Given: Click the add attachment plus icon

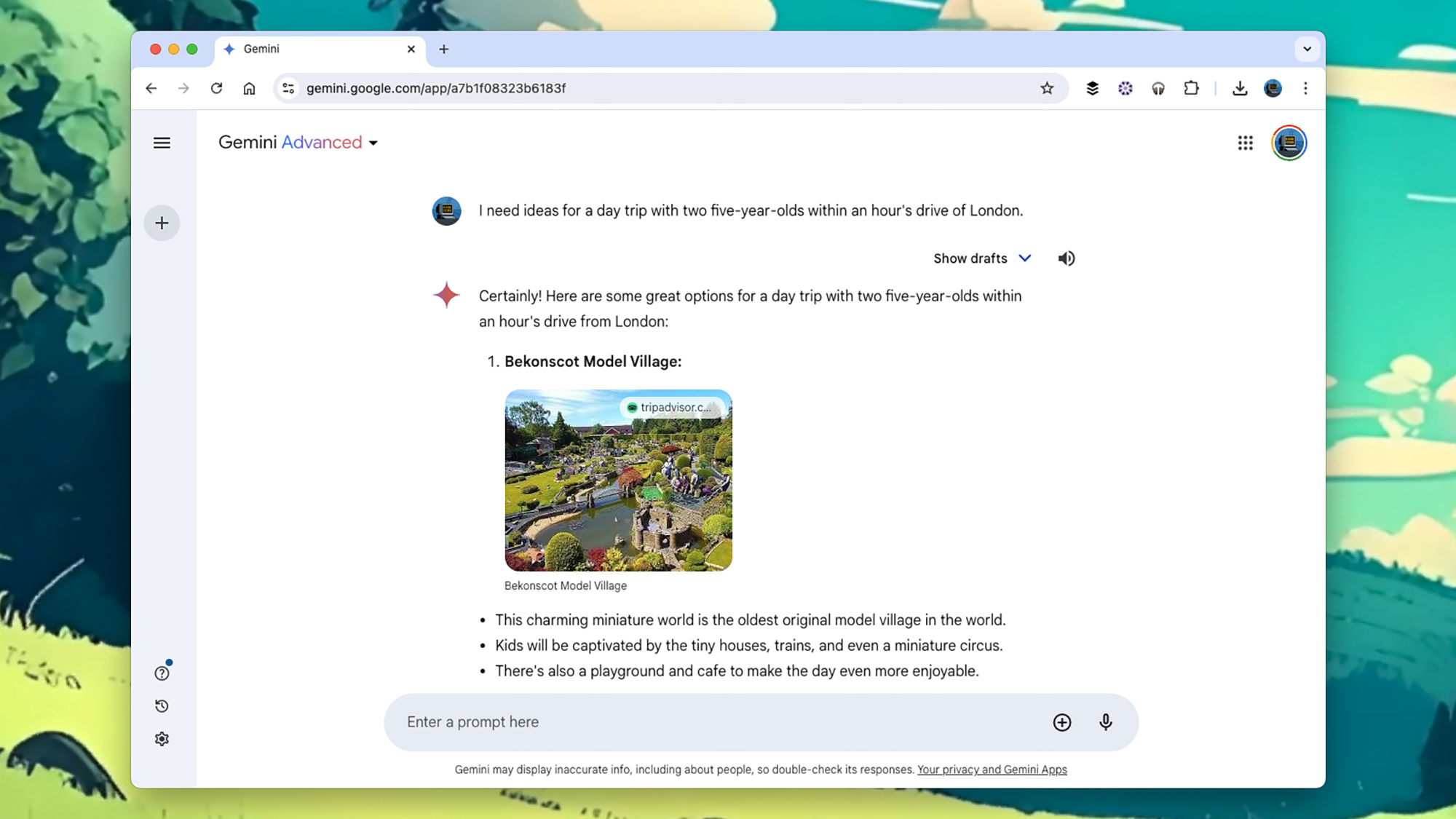Looking at the screenshot, I should (1062, 722).
